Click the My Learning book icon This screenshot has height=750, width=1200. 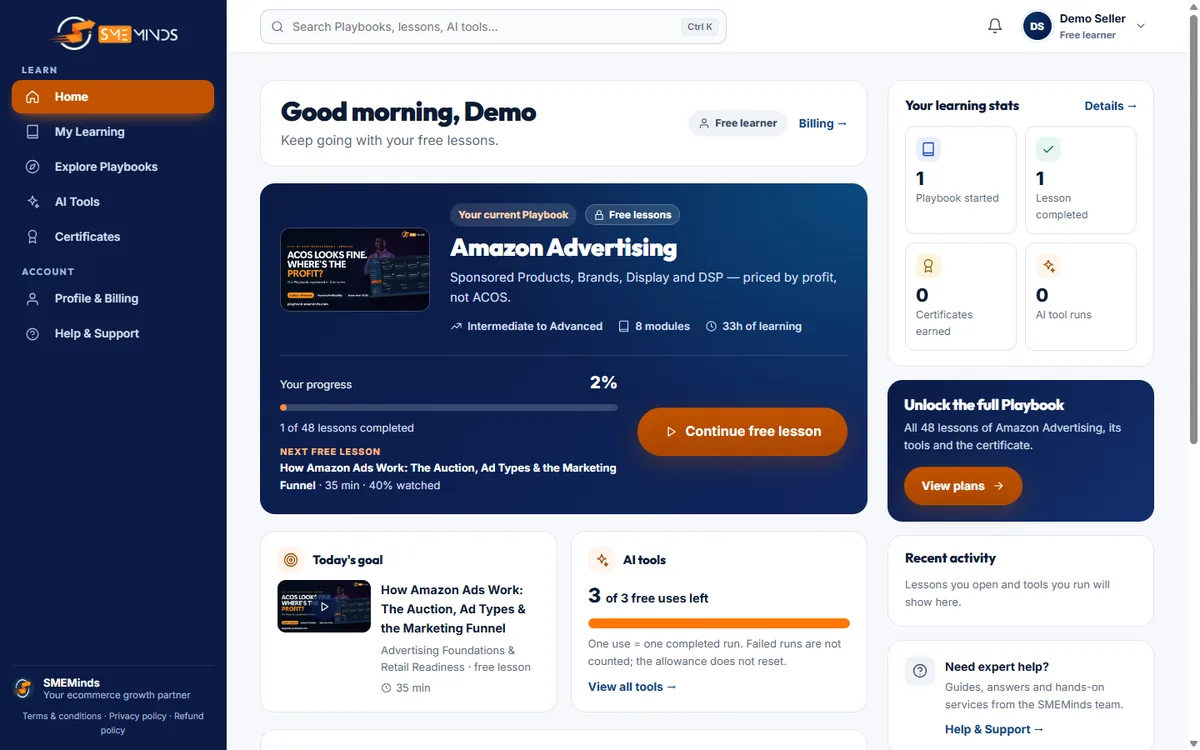[33, 132]
